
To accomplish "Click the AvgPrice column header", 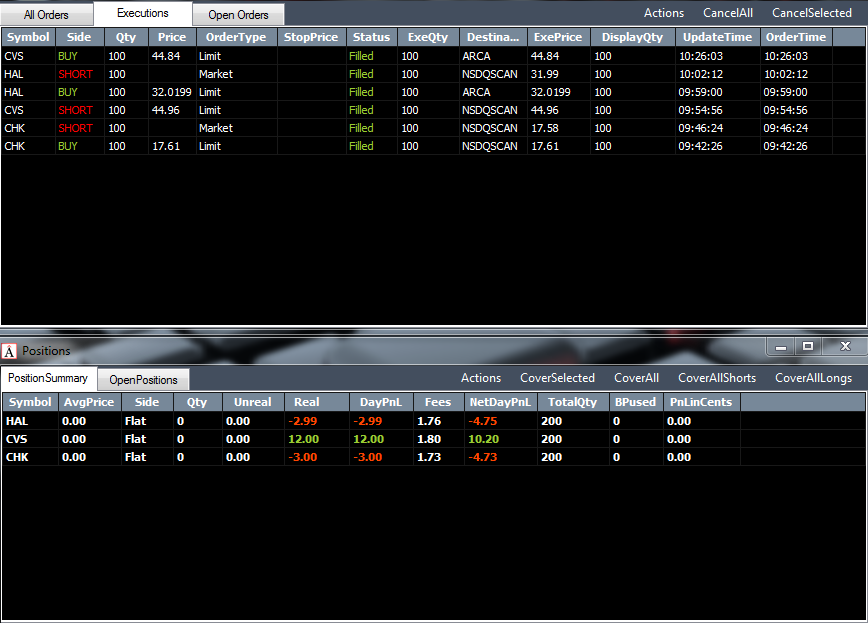I will coord(89,402).
